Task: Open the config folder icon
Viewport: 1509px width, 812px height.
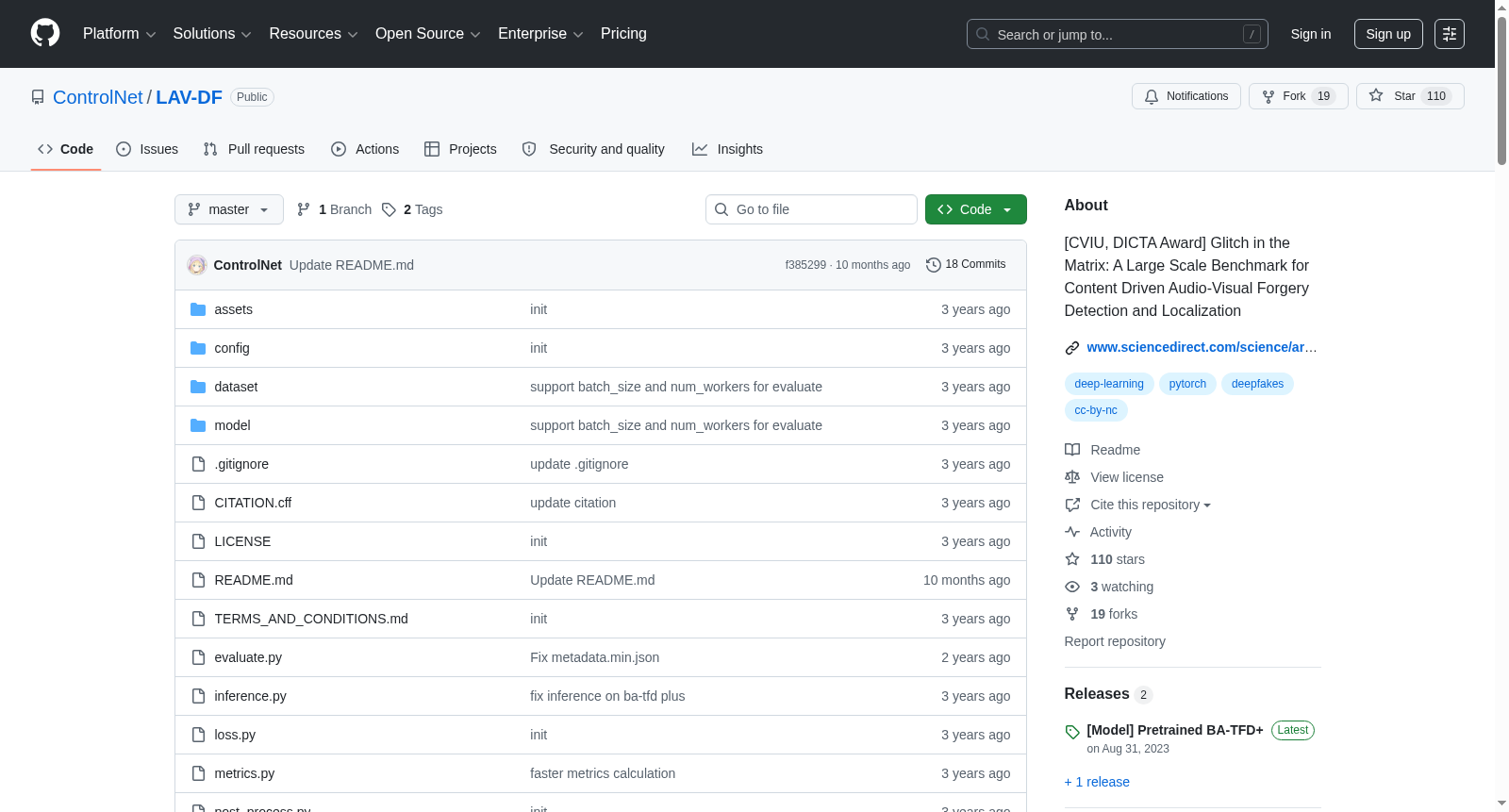Action: (x=198, y=348)
